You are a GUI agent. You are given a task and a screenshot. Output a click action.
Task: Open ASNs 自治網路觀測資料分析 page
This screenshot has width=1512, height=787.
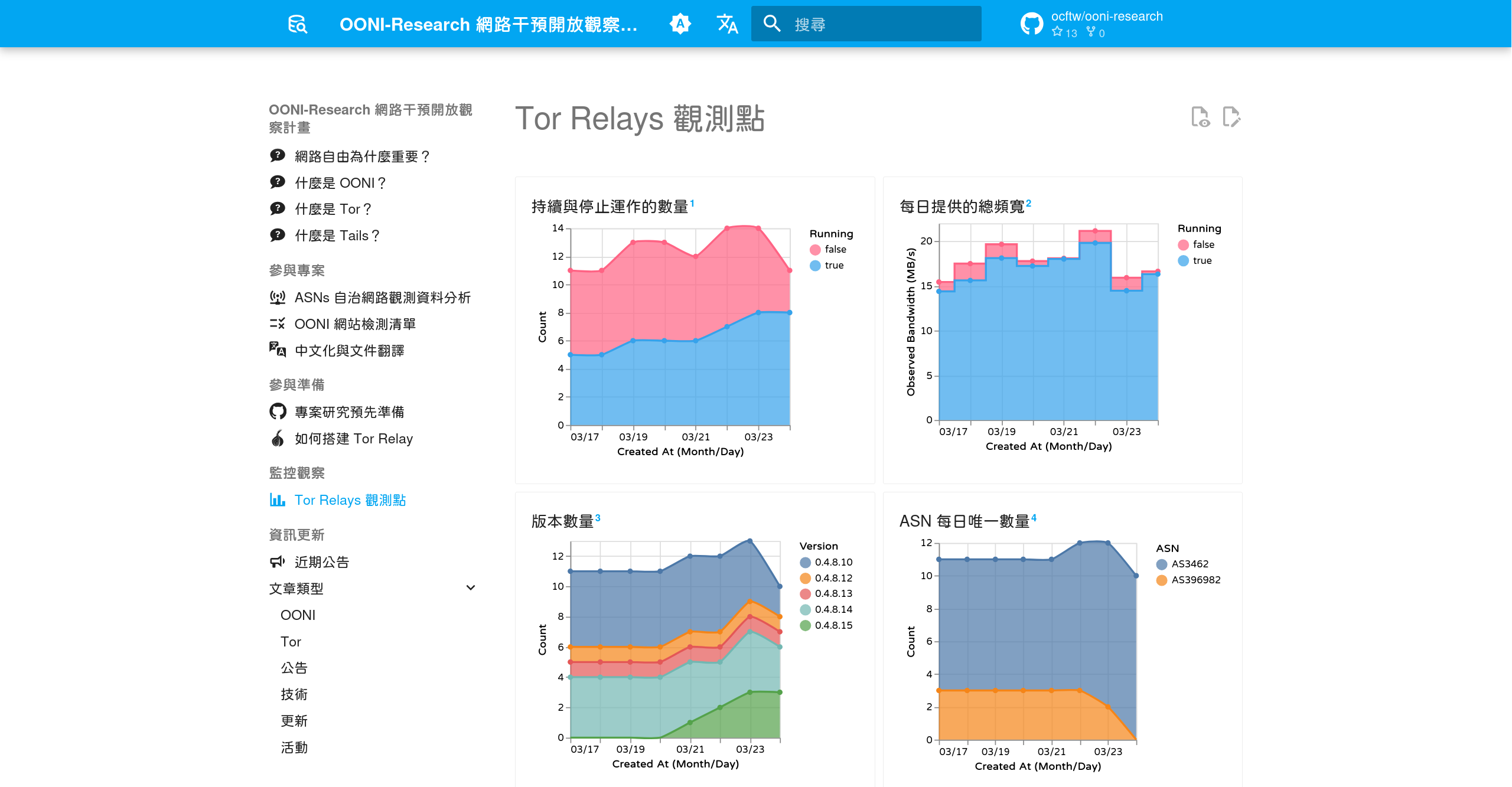383,298
